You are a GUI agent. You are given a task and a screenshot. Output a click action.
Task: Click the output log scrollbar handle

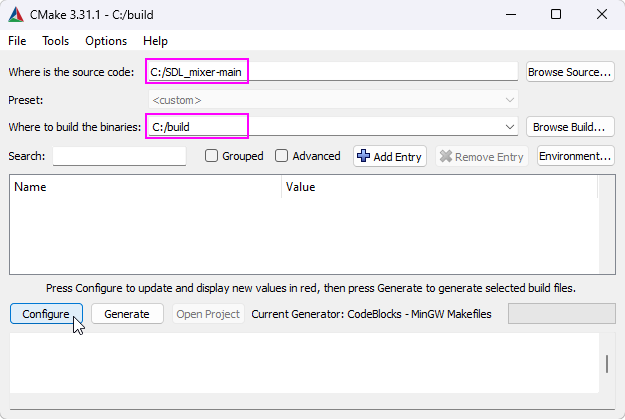pyautogui.click(x=607, y=364)
